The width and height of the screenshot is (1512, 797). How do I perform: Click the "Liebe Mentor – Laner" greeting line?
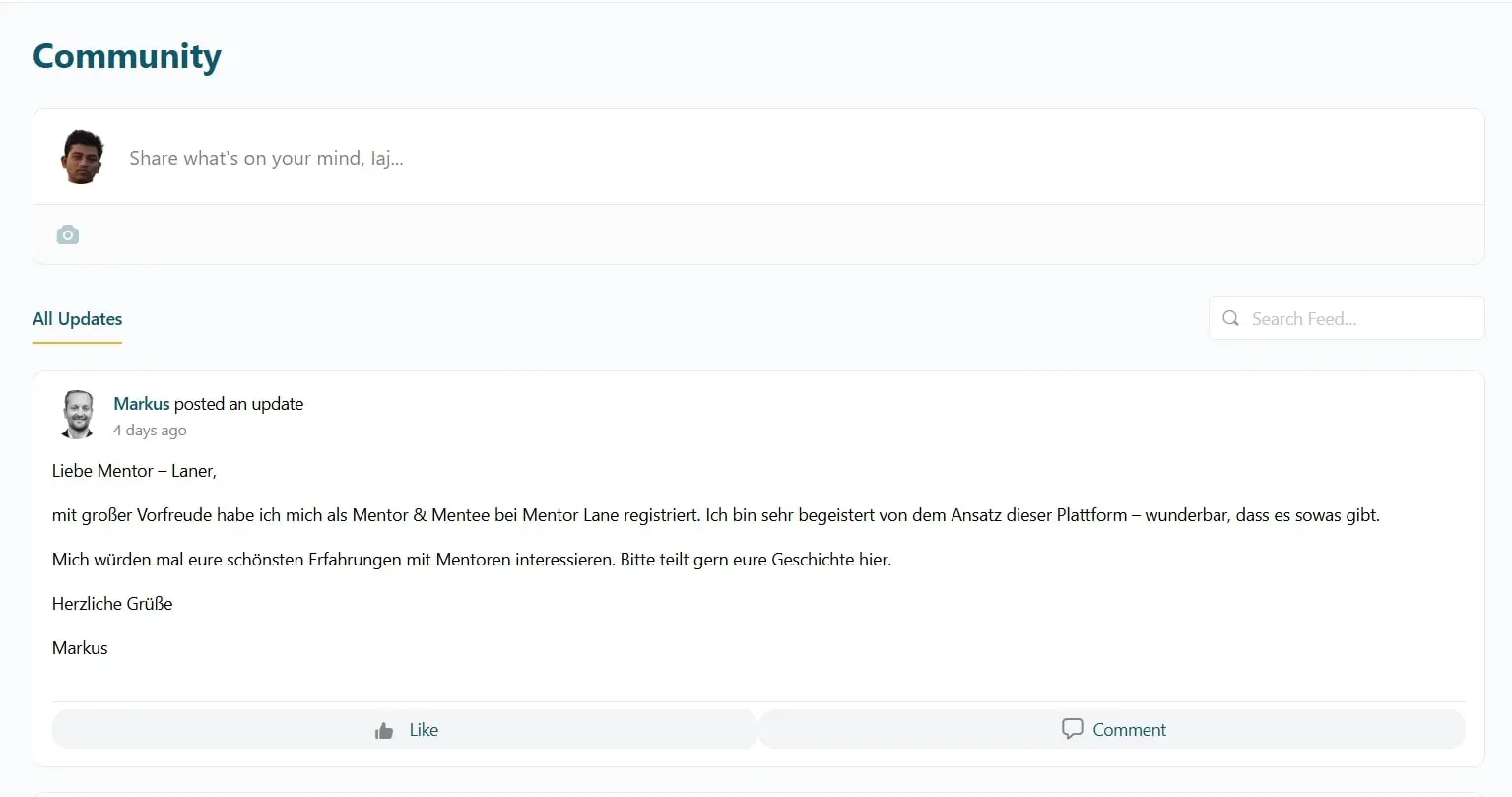coord(134,471)
